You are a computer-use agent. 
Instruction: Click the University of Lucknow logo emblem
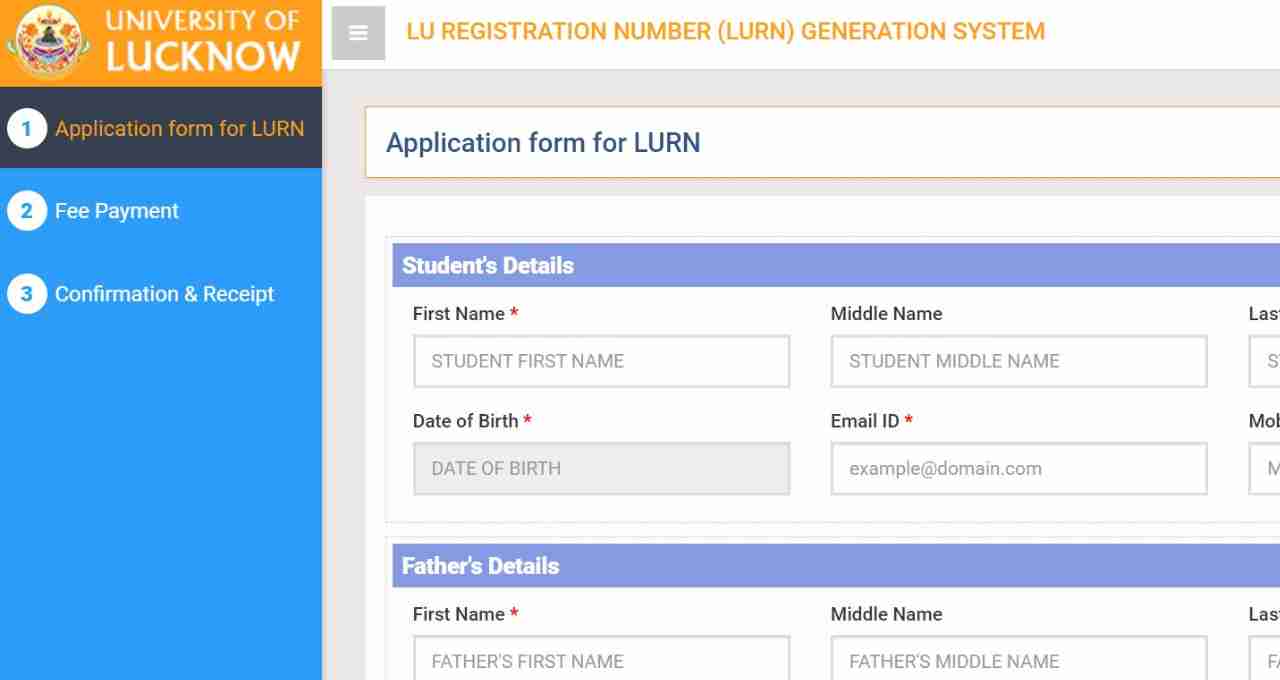tap(45, 42)
